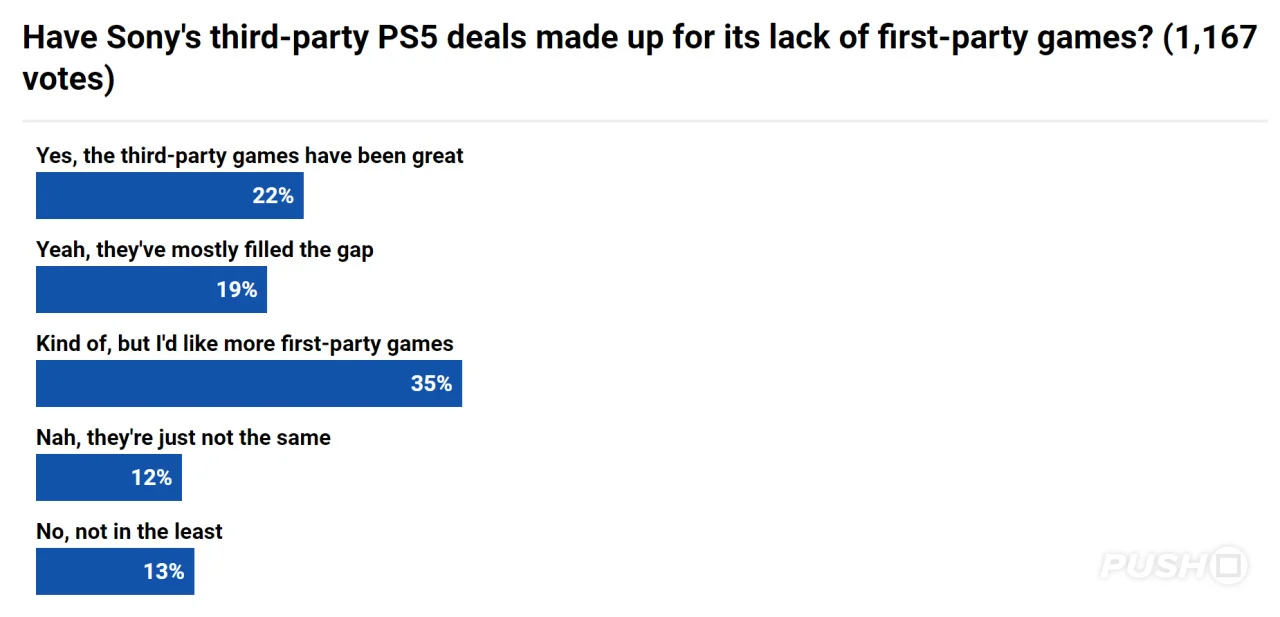Screen dimensions: 1280x617
Task: Select 'Kind of, but I'd like more first-party games'
Action: [245, 343]
